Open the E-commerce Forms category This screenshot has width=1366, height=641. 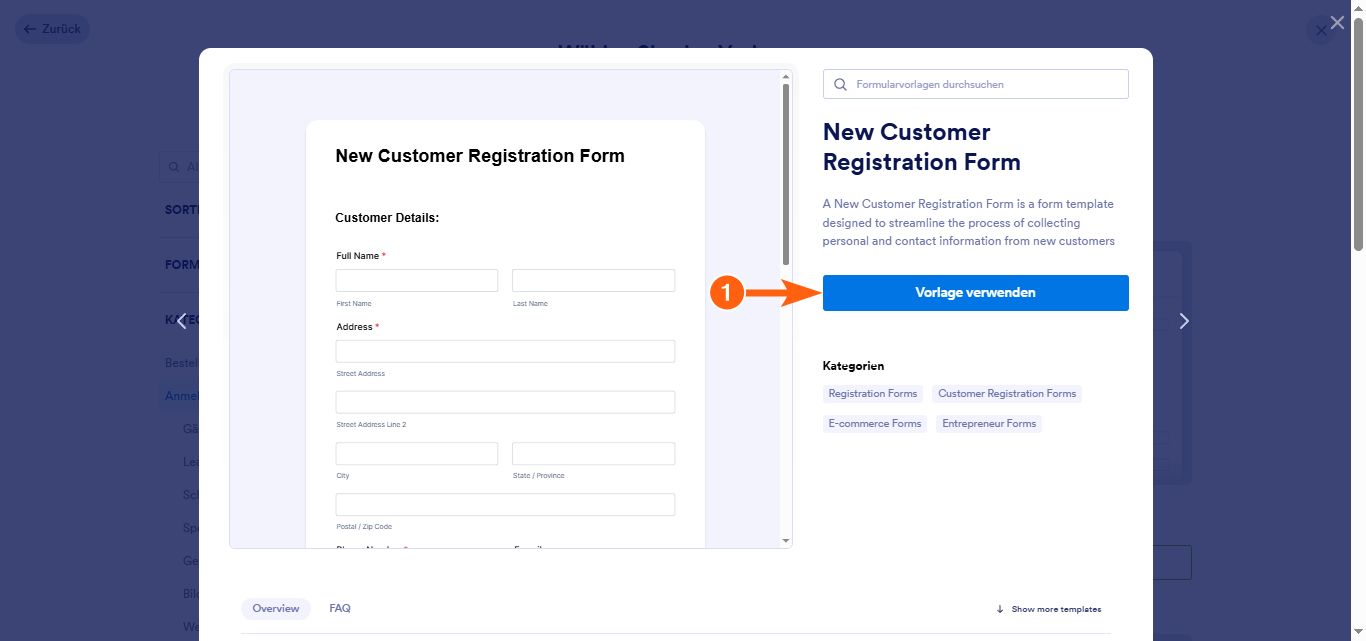point(874,424)
